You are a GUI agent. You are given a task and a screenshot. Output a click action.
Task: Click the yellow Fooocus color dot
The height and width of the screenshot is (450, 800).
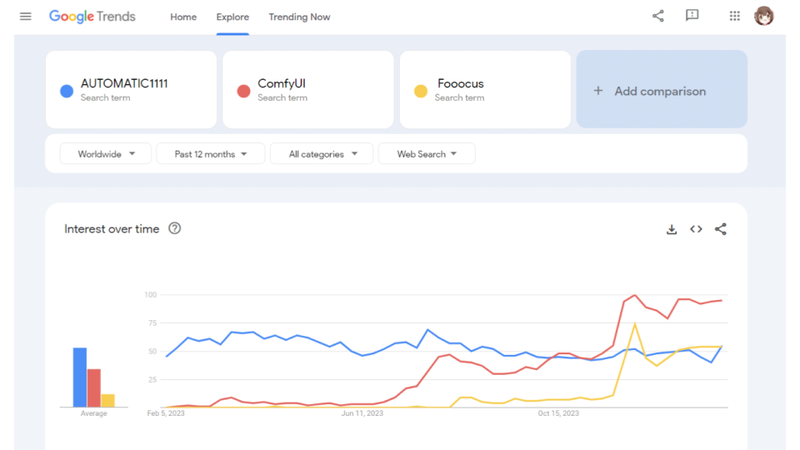click(x=420, y=91)
